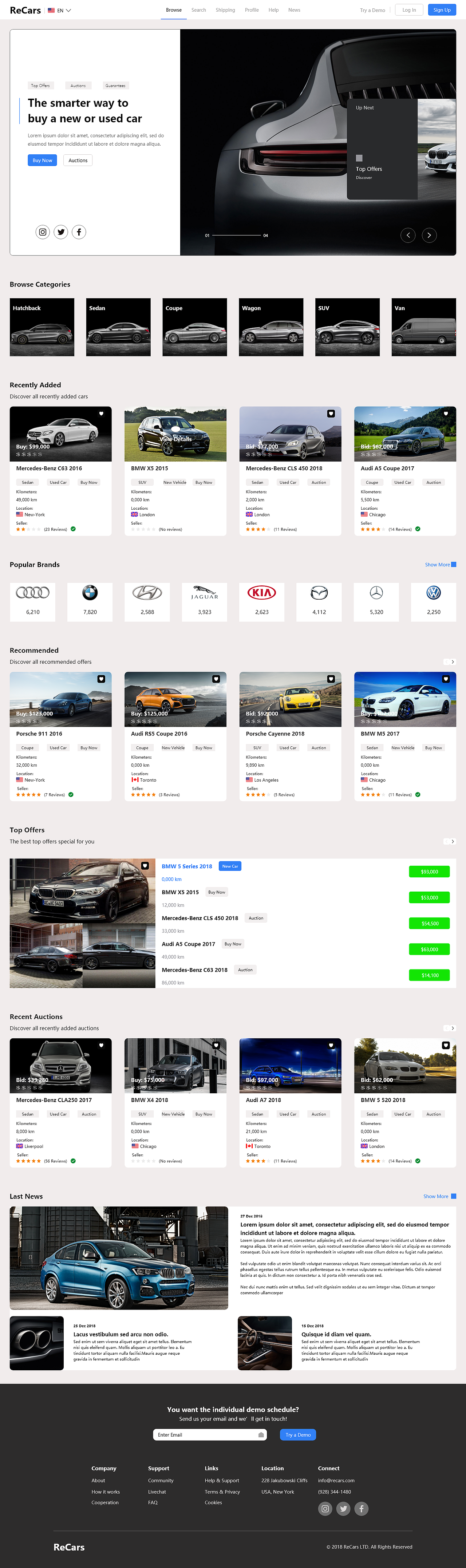
Task: Click the Jaguar brand logo
Action: (x=204, y=592)
